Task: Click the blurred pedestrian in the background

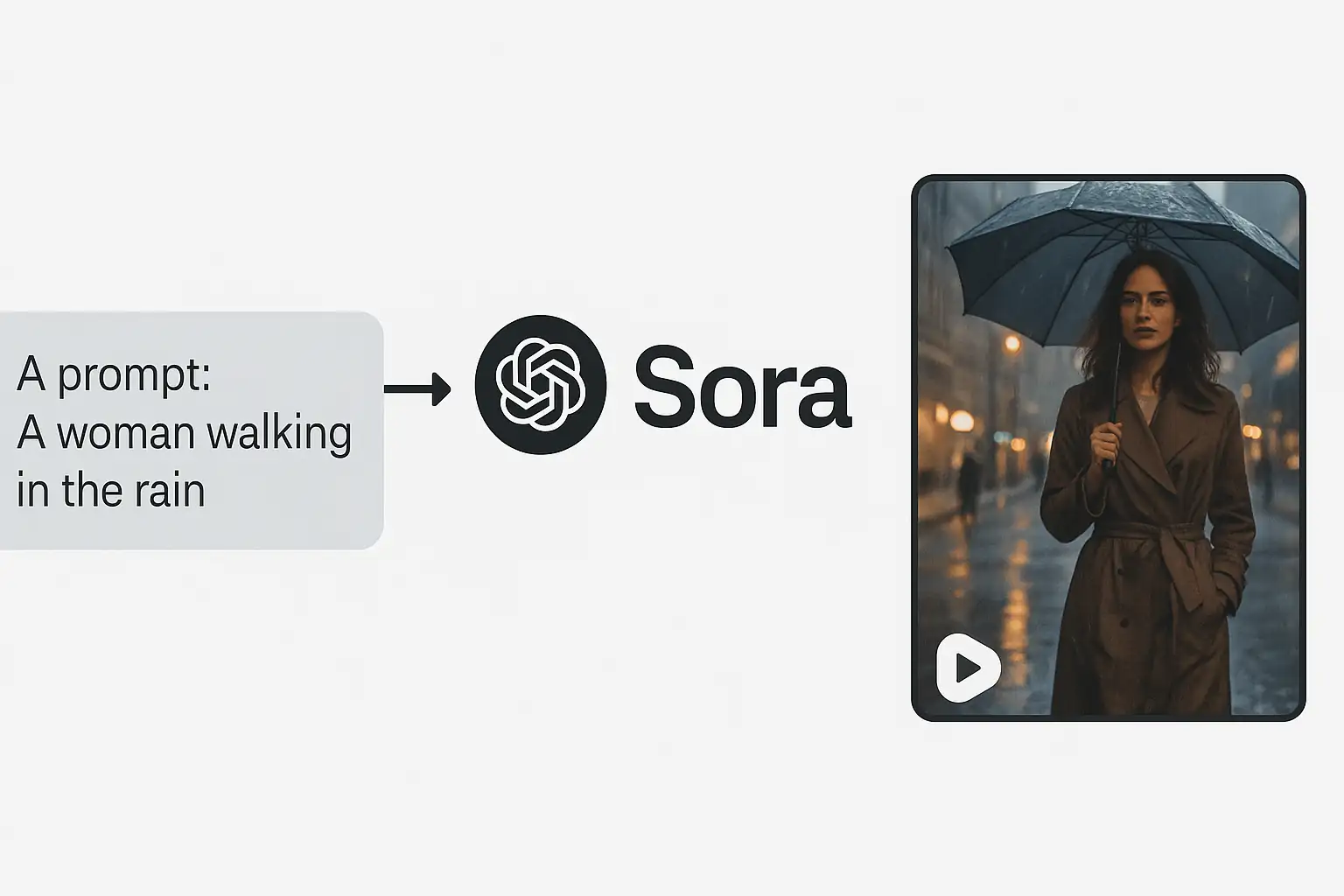Action: coord(969,486)
